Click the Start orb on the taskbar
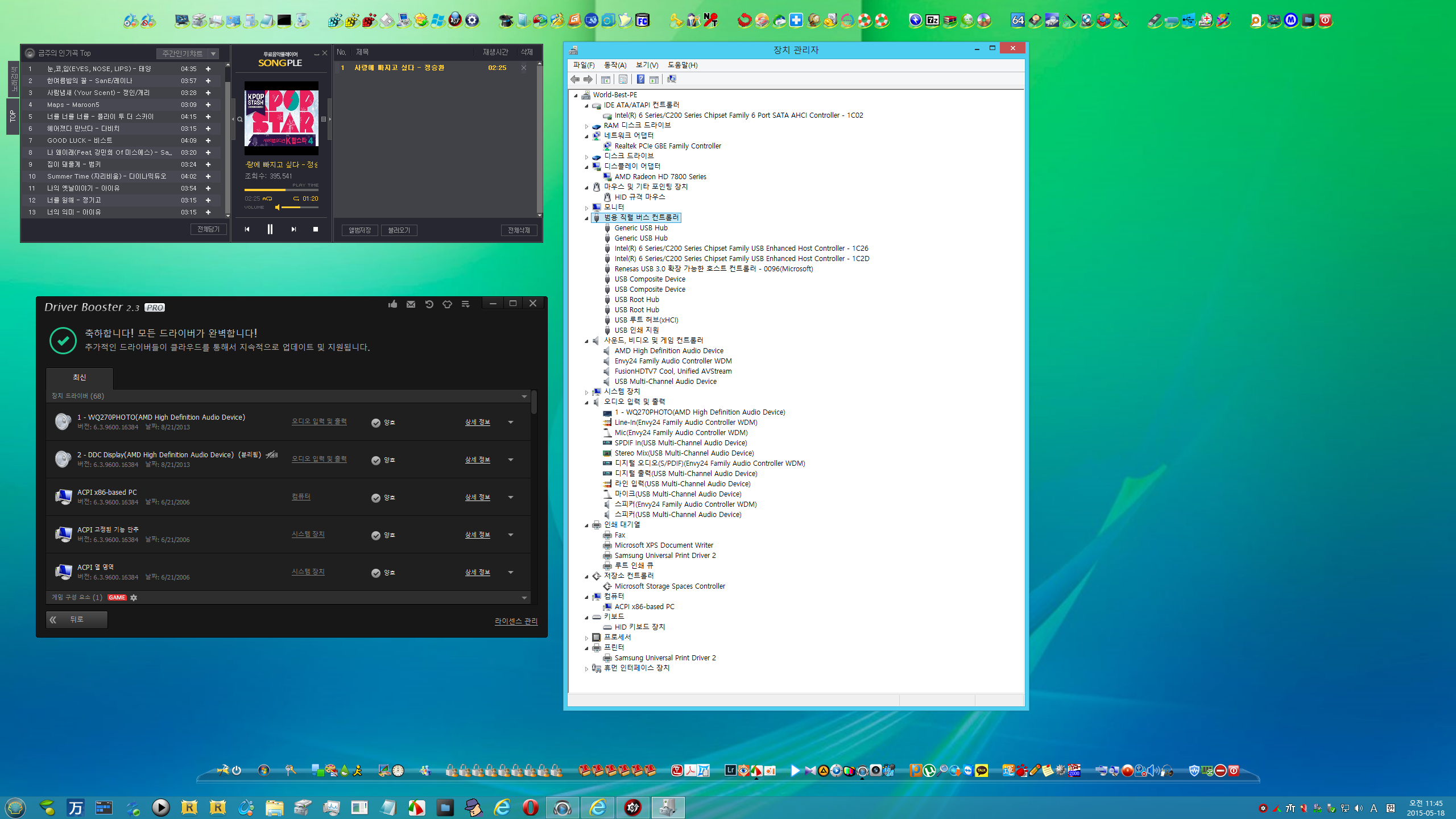Screen dimensions: 1456x819 pos(15,807)
